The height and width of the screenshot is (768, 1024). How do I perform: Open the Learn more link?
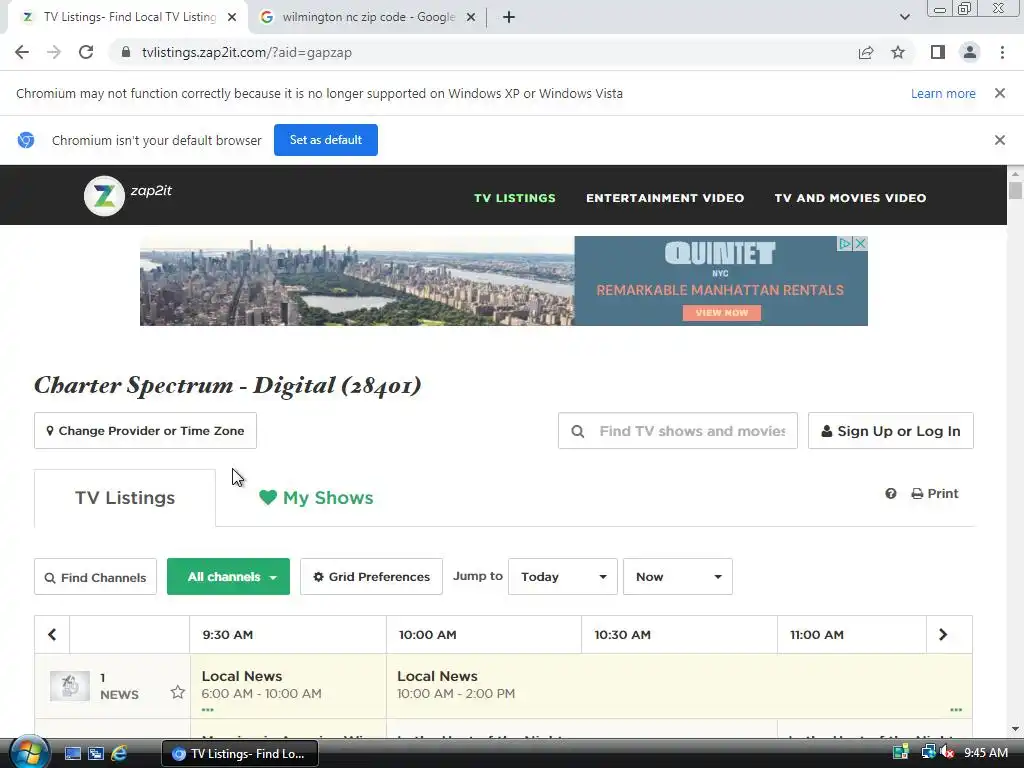943,93
